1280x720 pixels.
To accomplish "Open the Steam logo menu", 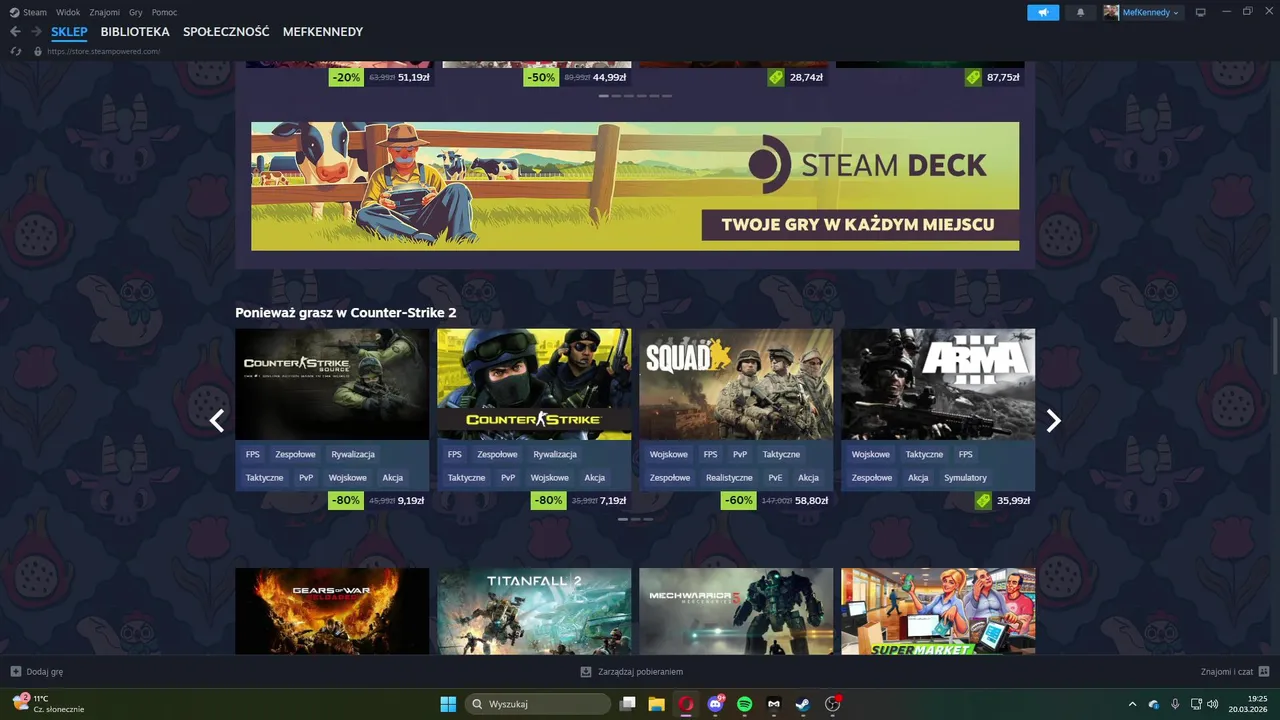I will pos(28,12).
